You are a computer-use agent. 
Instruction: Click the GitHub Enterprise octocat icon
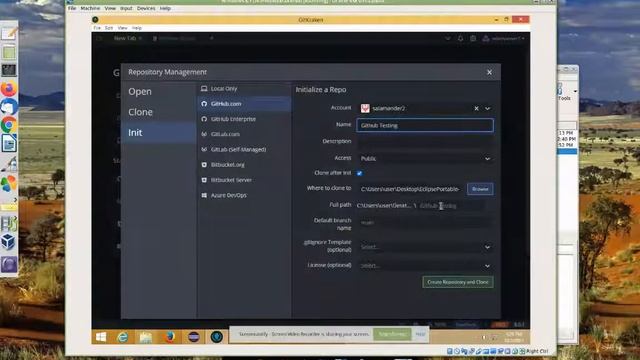click(204, 119)
